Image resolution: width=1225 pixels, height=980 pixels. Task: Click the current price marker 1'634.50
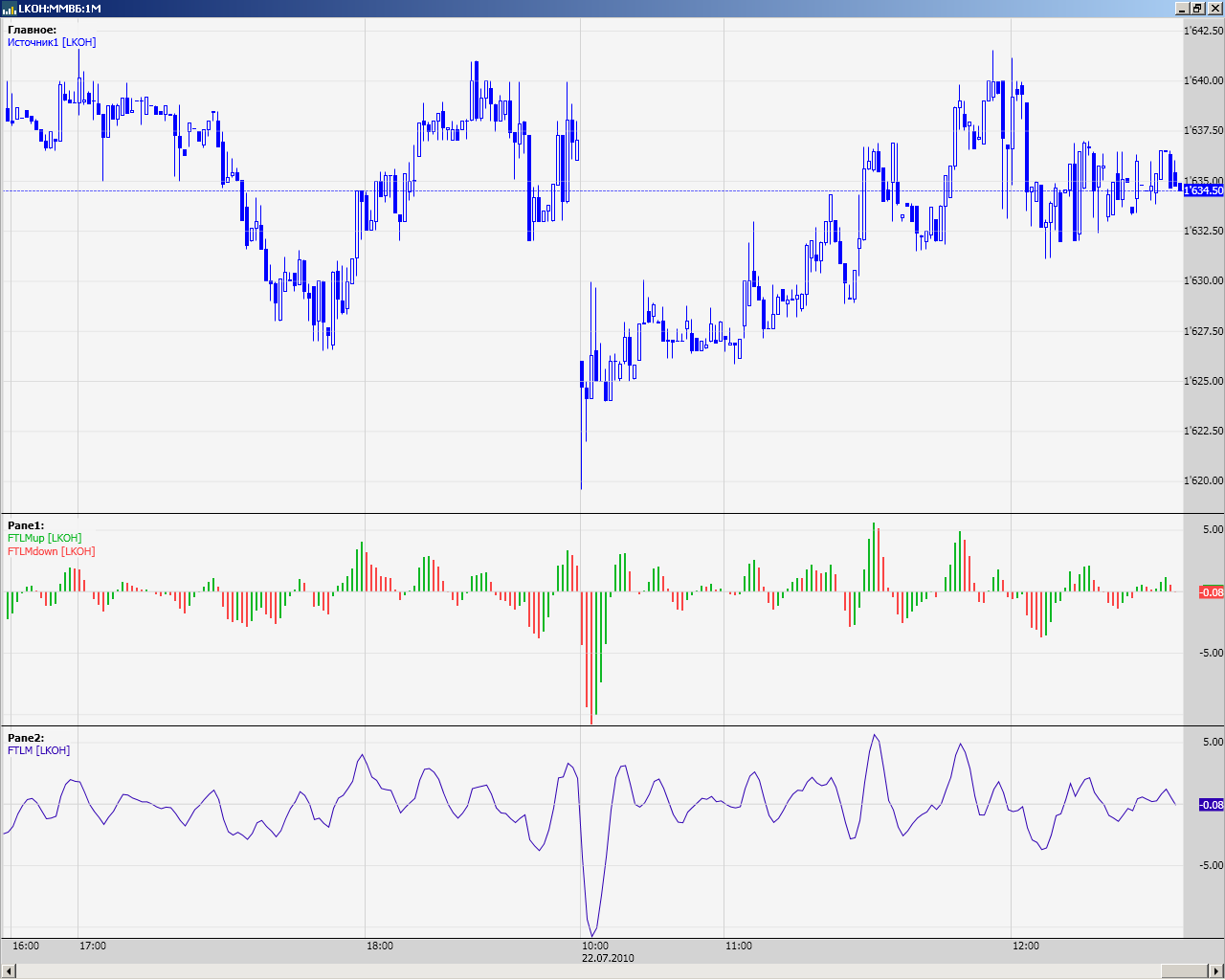point(1203,190)
